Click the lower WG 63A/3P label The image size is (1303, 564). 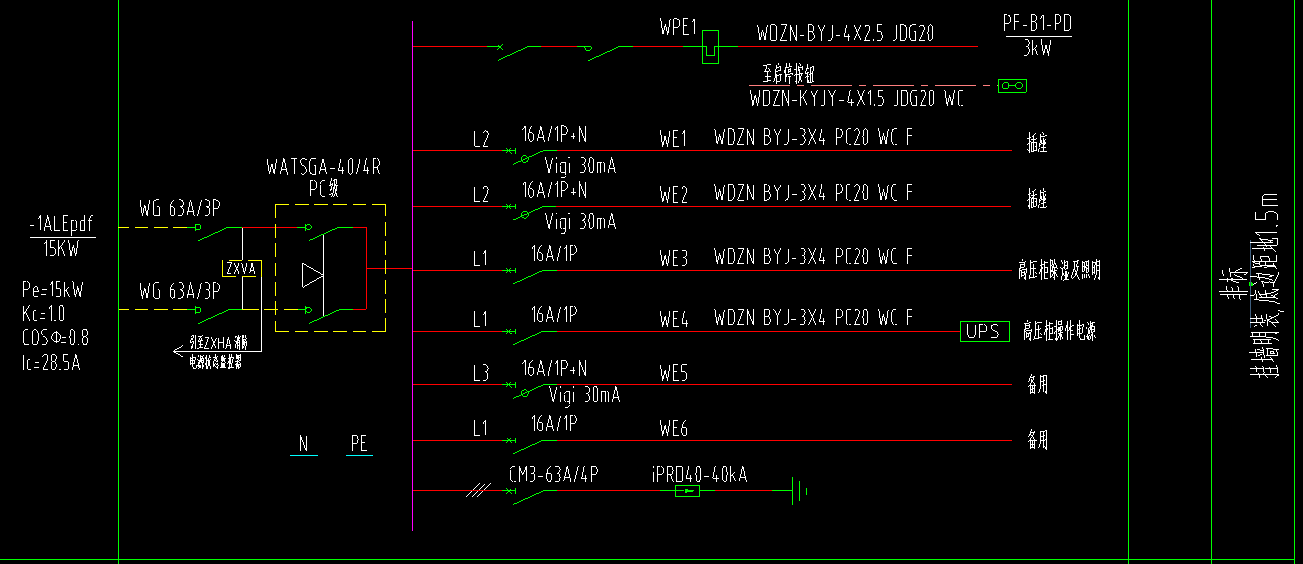click(179, 291)
